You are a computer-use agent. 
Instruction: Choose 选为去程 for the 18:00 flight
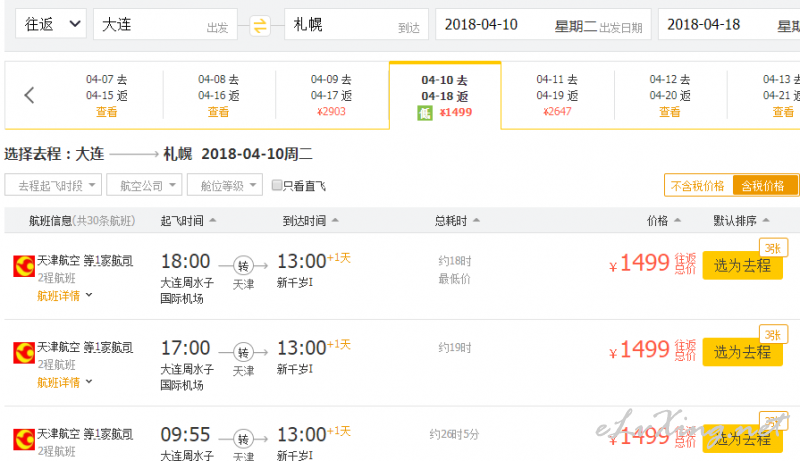742,265
